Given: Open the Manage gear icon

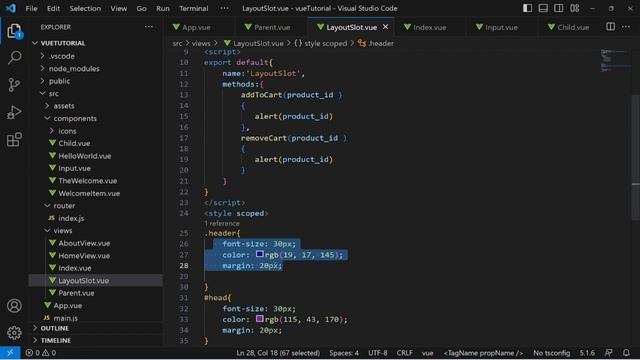Looking at the screenshot, I should [x=14, y=333].
